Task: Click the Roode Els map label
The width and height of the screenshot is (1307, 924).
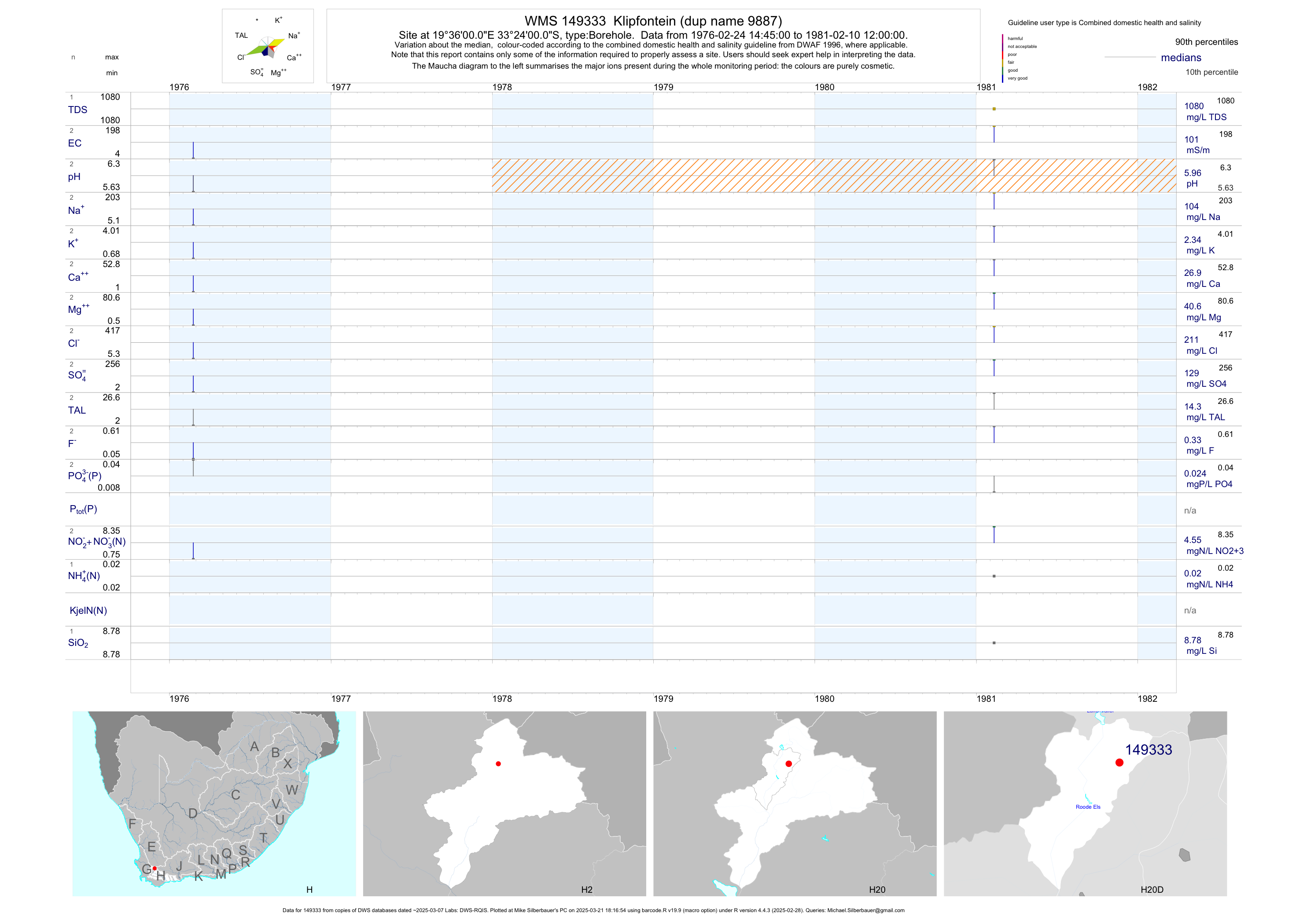Action: (x=1088, y=807)
